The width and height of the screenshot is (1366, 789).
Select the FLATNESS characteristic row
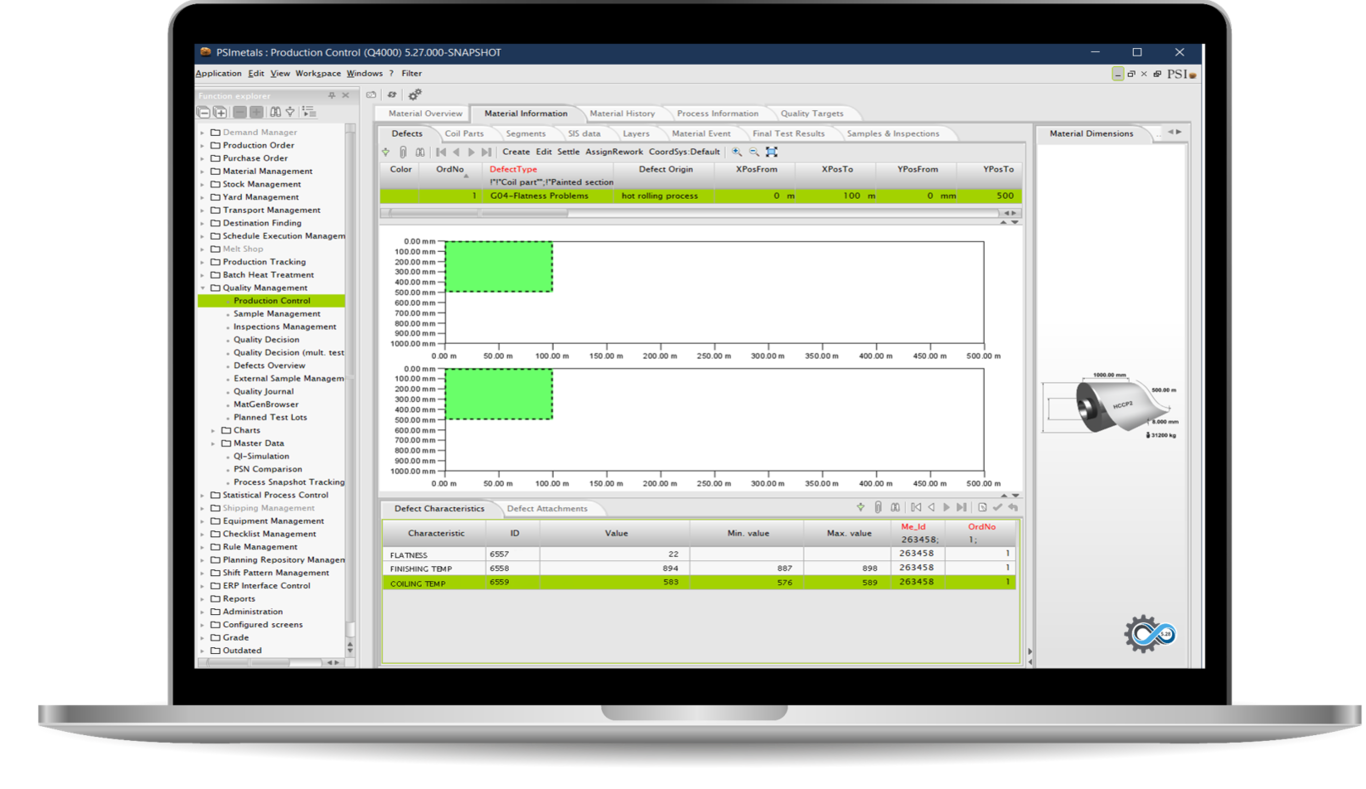pyautogui.click(x=699, y=554)
